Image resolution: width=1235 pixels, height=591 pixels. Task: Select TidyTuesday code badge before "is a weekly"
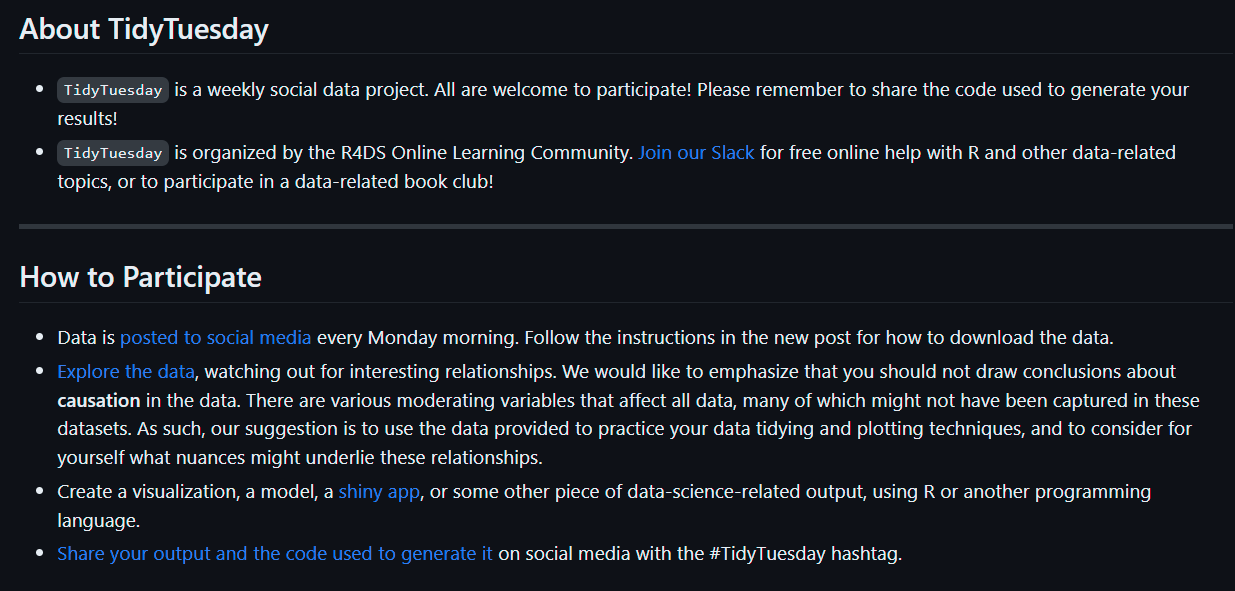click(x=113, y=90)
